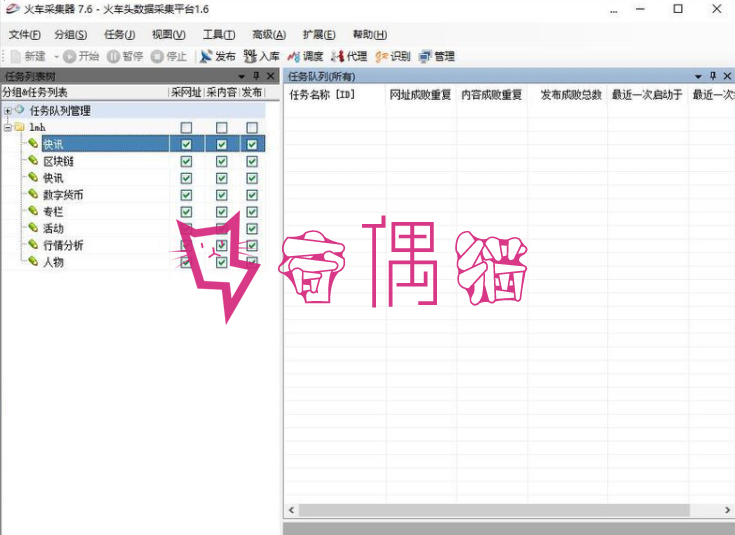This screenshot has height=535, width=735.
Task: Open the 工具(T) menu
Action: click(x=219, y=34)
